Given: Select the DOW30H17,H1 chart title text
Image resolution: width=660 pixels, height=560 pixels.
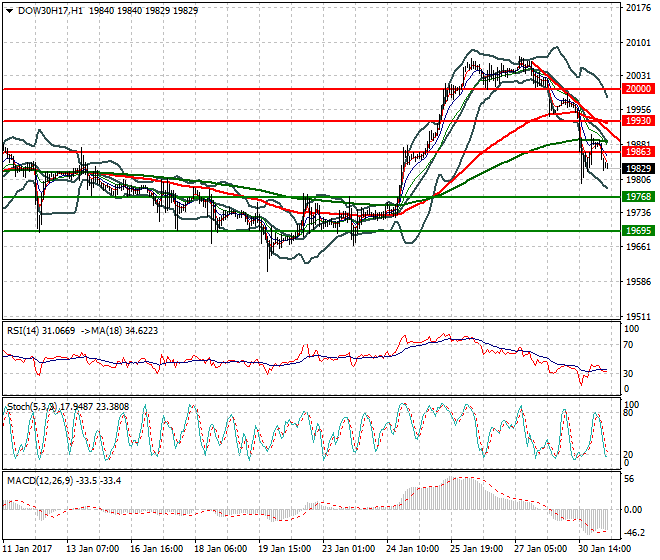Looking at the screenshot, I should (x=50, y=11).
